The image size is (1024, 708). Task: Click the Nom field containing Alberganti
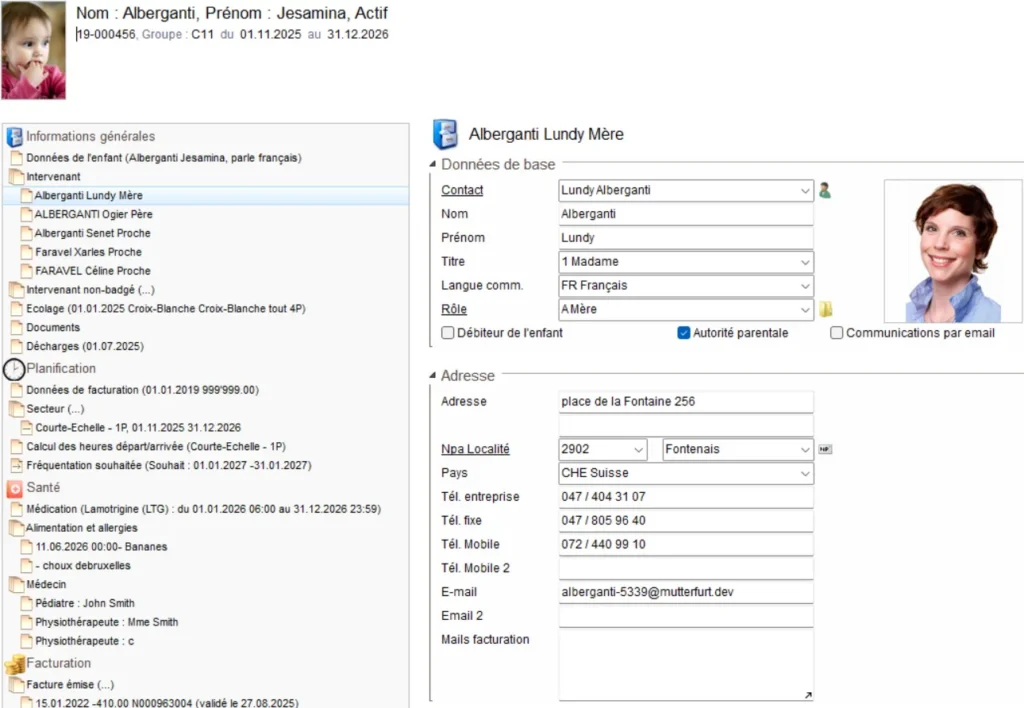(686, 214)
